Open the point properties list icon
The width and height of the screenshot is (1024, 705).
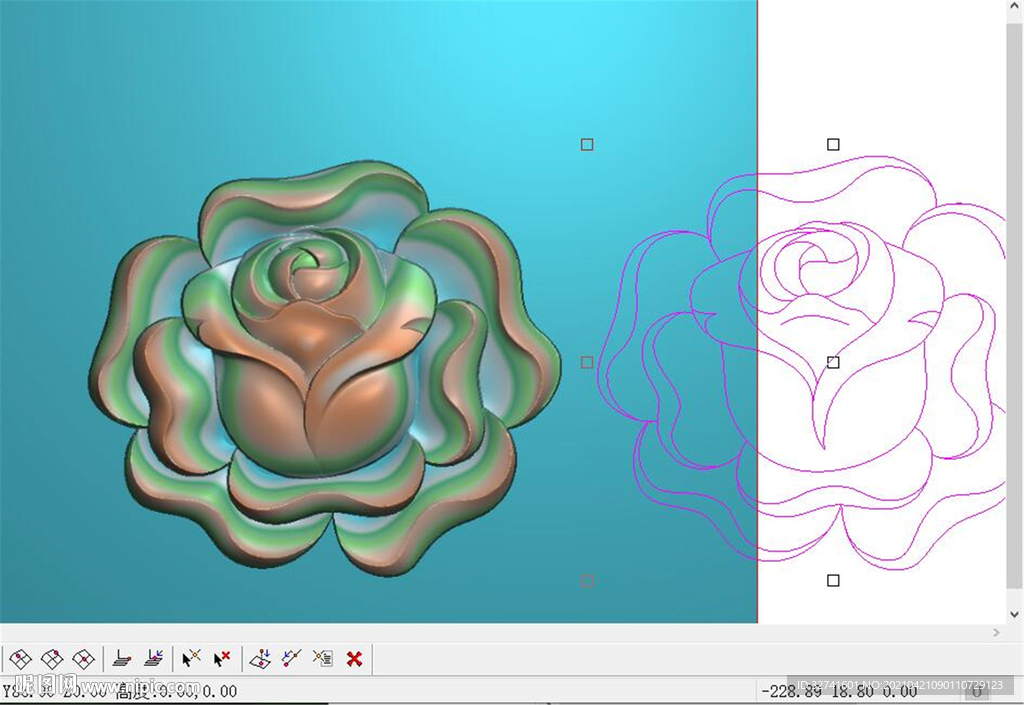coord(322,658)
